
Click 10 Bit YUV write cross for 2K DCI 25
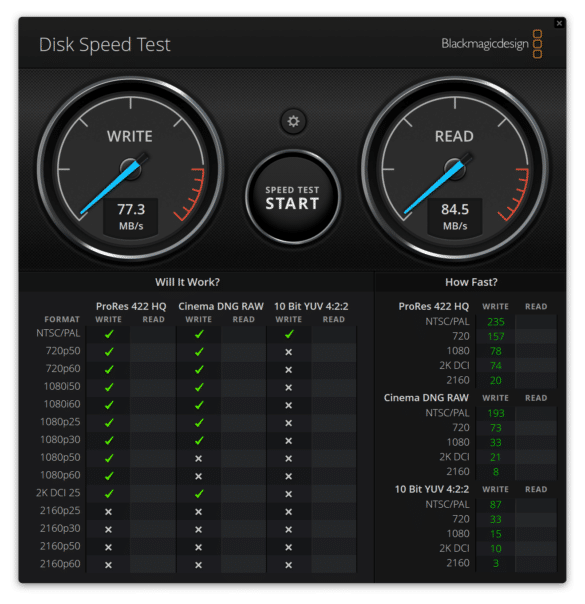(288, 494)
